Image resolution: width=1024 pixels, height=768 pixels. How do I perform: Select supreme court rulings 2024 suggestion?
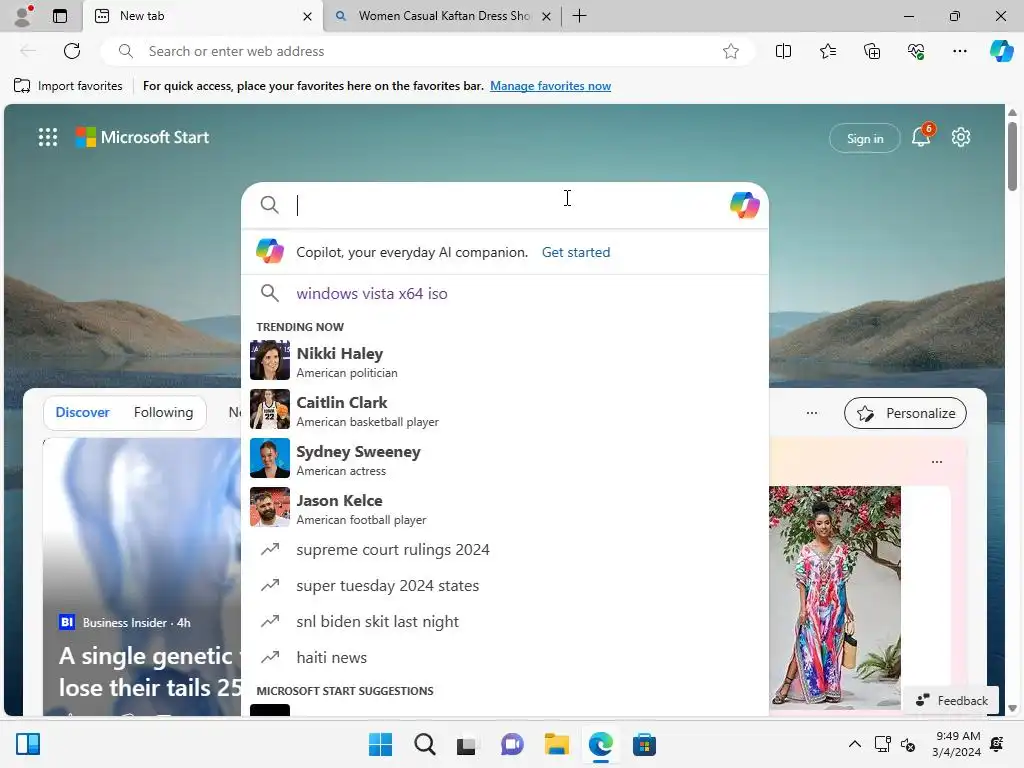(504, 550)
